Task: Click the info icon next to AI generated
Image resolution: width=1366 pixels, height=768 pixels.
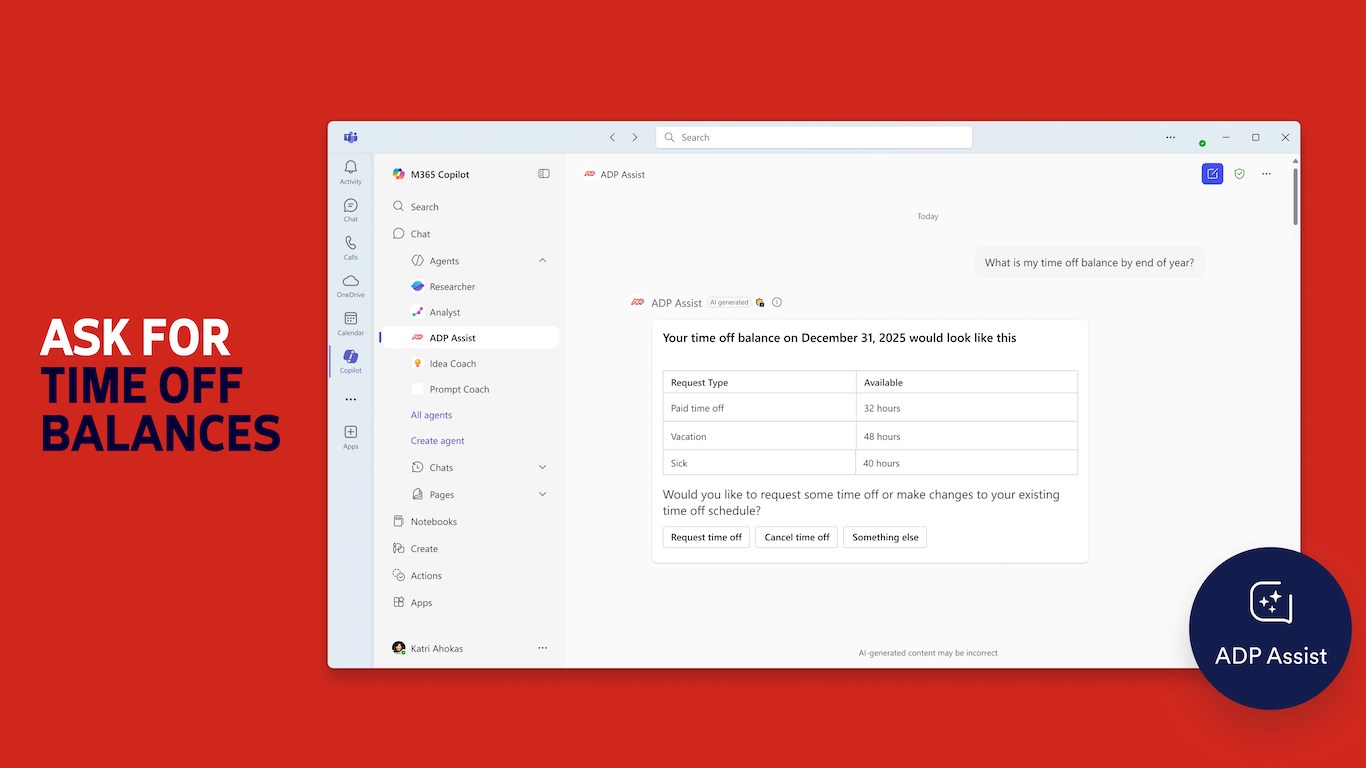Action: click(777, 302)
